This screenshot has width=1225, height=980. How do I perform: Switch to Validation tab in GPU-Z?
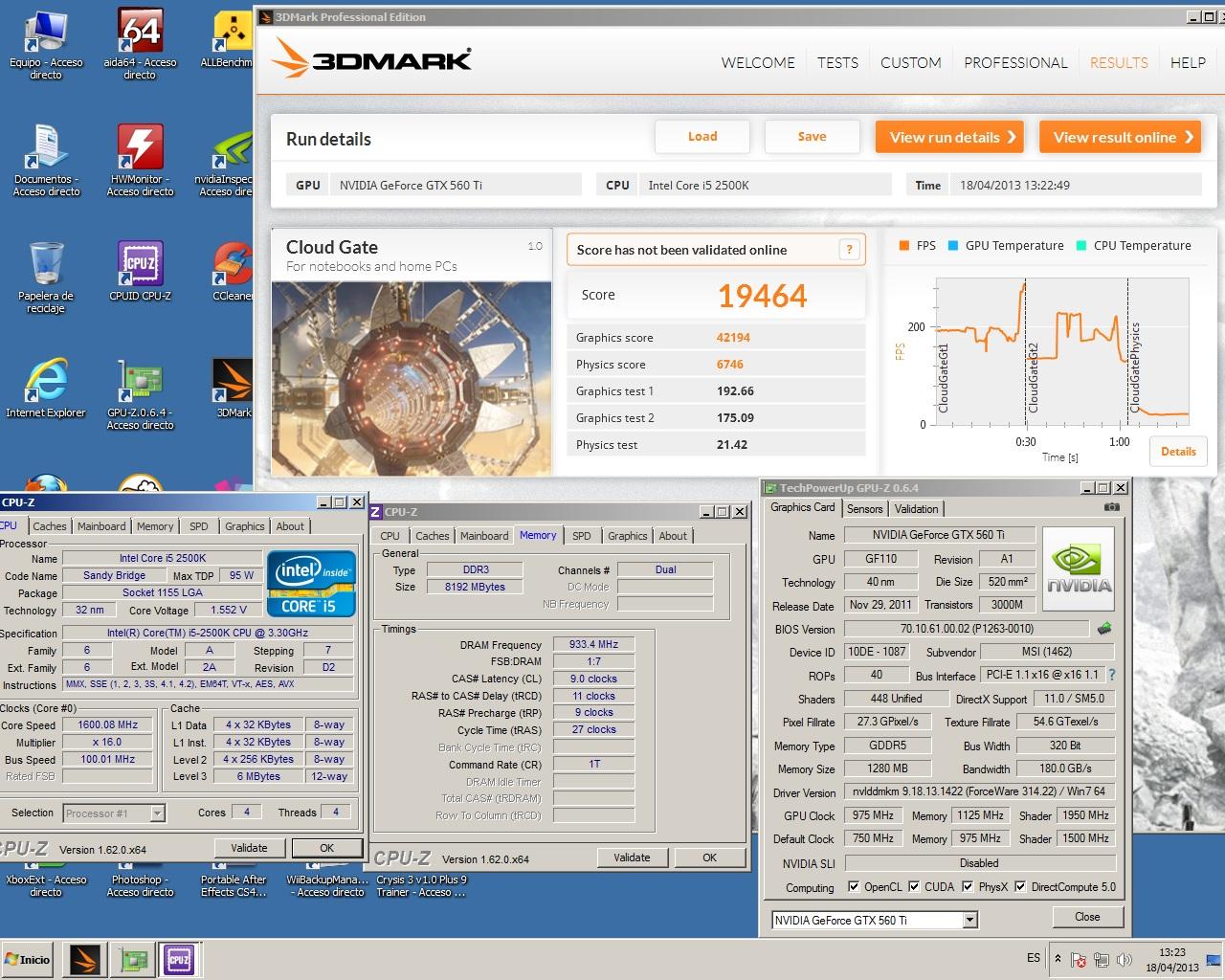[917, 509]
